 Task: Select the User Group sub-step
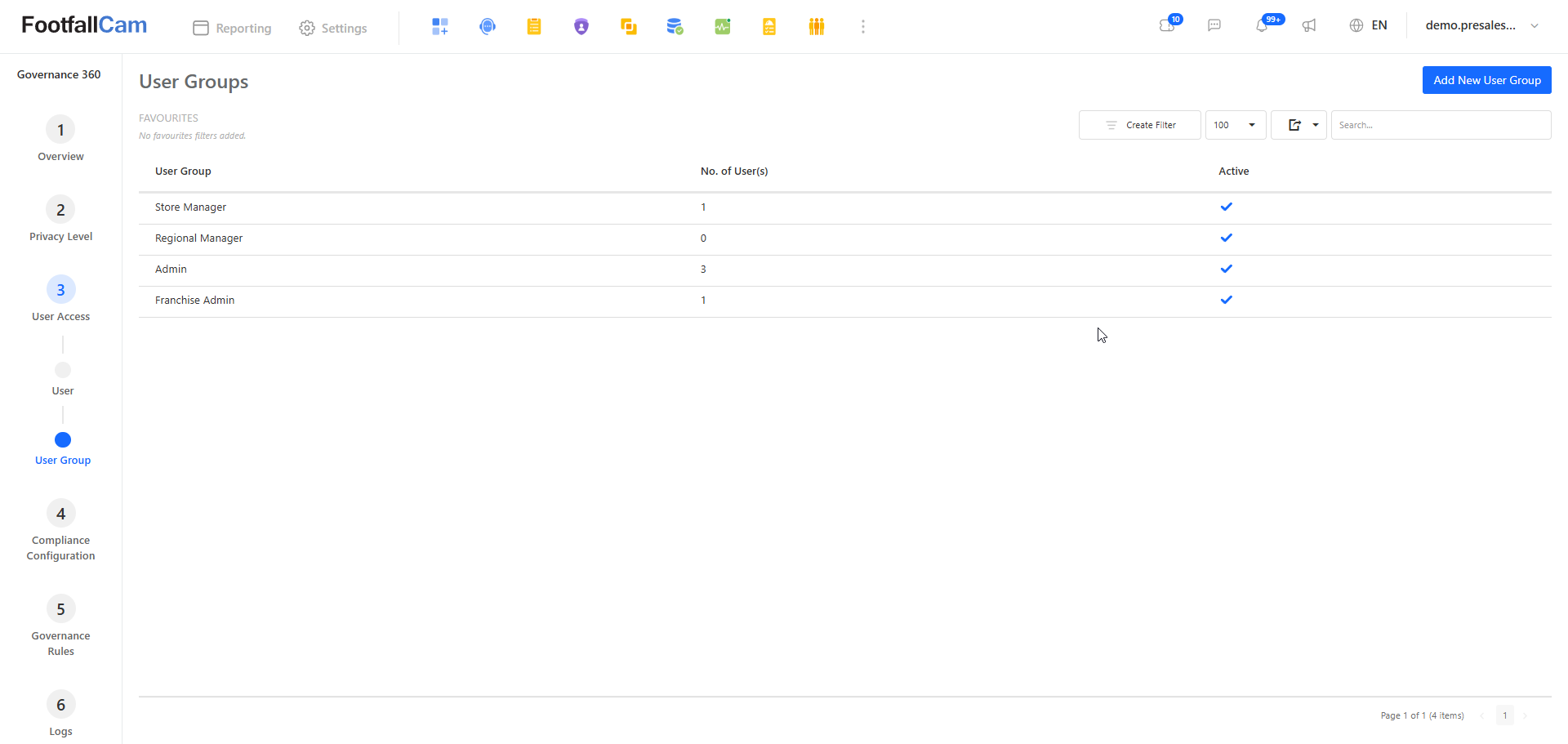(x=63, y=448)
